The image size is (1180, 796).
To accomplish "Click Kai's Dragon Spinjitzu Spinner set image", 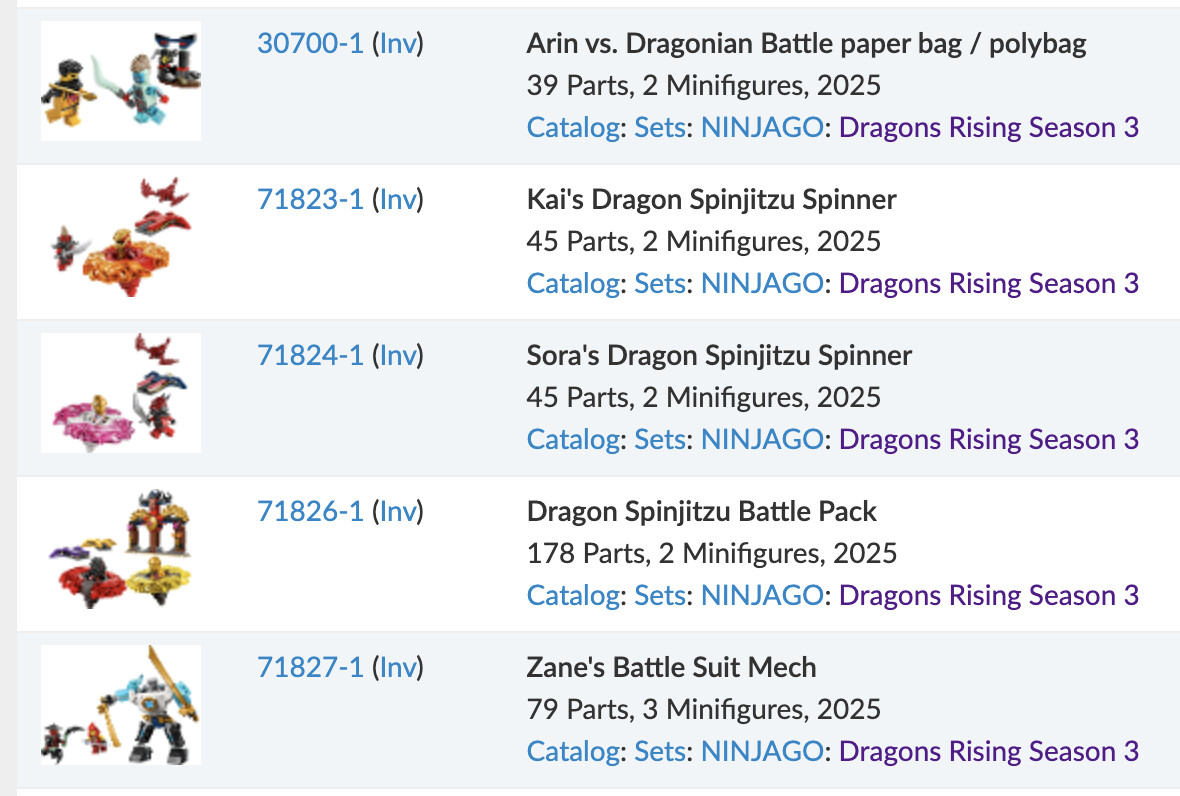I will tap(121, 237).
